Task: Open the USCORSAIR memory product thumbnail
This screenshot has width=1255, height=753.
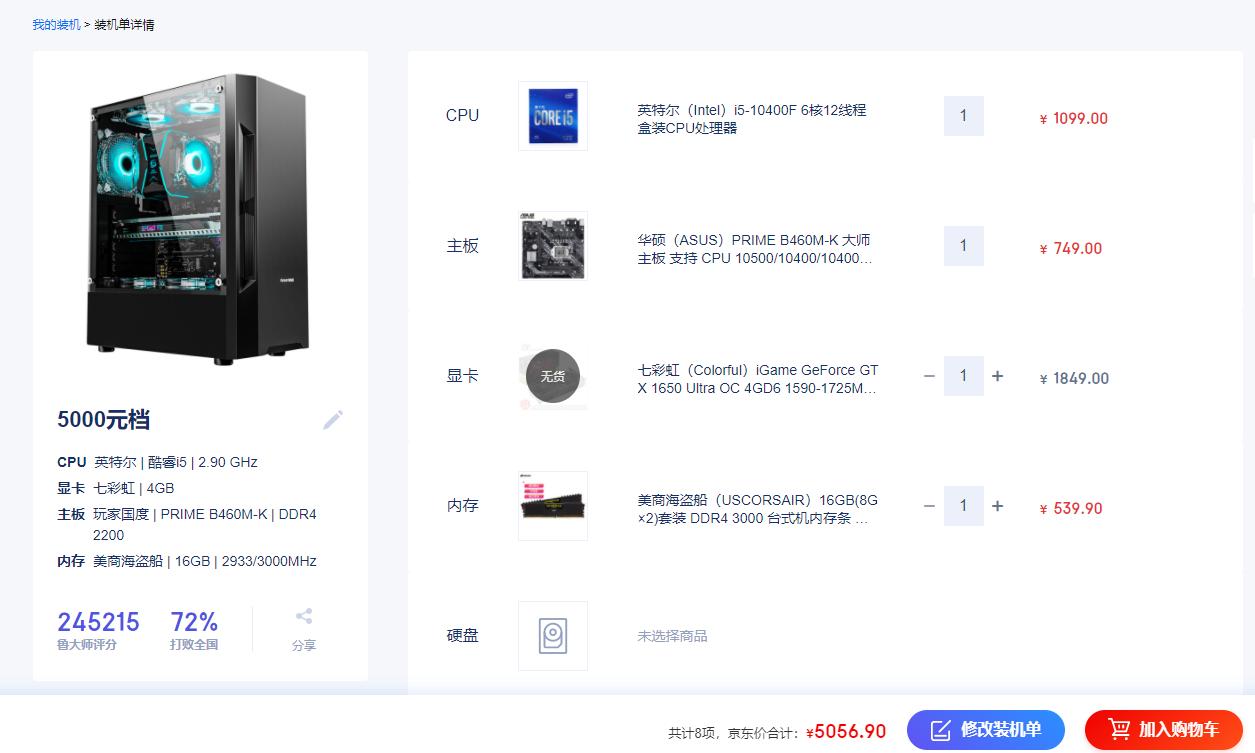Action: tap(552, 505)
